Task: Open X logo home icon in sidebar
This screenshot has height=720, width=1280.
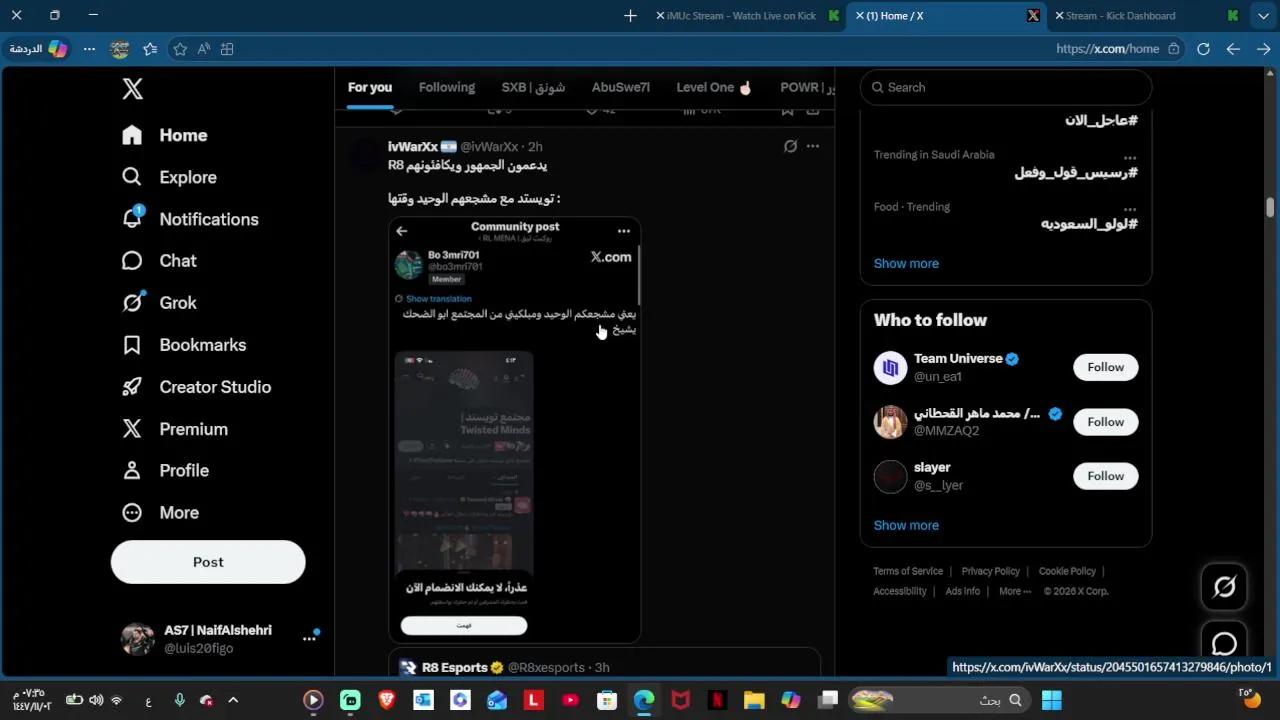Action: 132,89
